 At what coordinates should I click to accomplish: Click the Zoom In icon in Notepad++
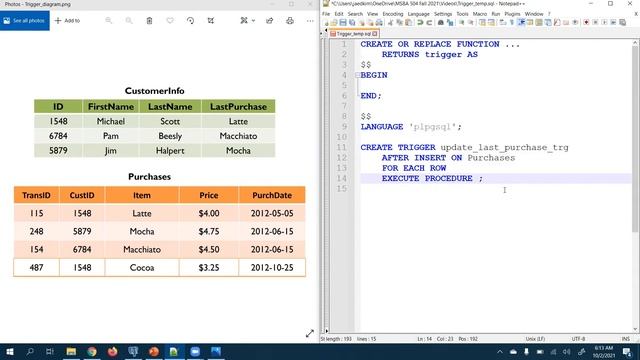tap(462, 22)
